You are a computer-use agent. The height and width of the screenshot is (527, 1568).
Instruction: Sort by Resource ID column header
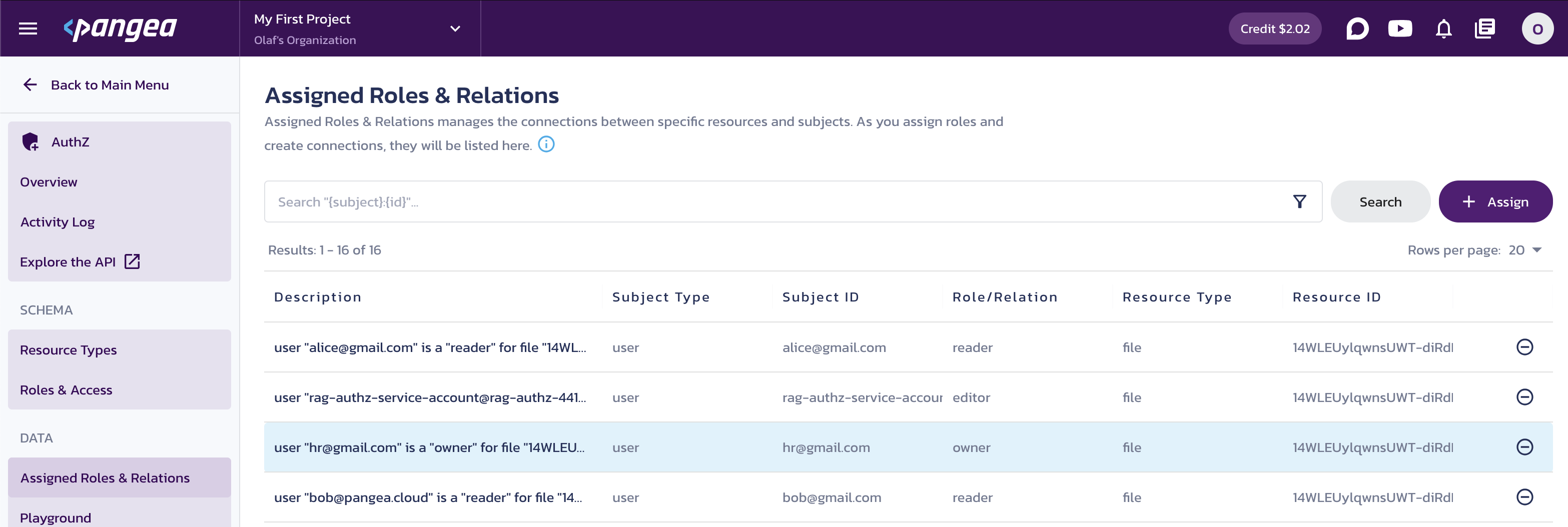[x=1337, y=297]
